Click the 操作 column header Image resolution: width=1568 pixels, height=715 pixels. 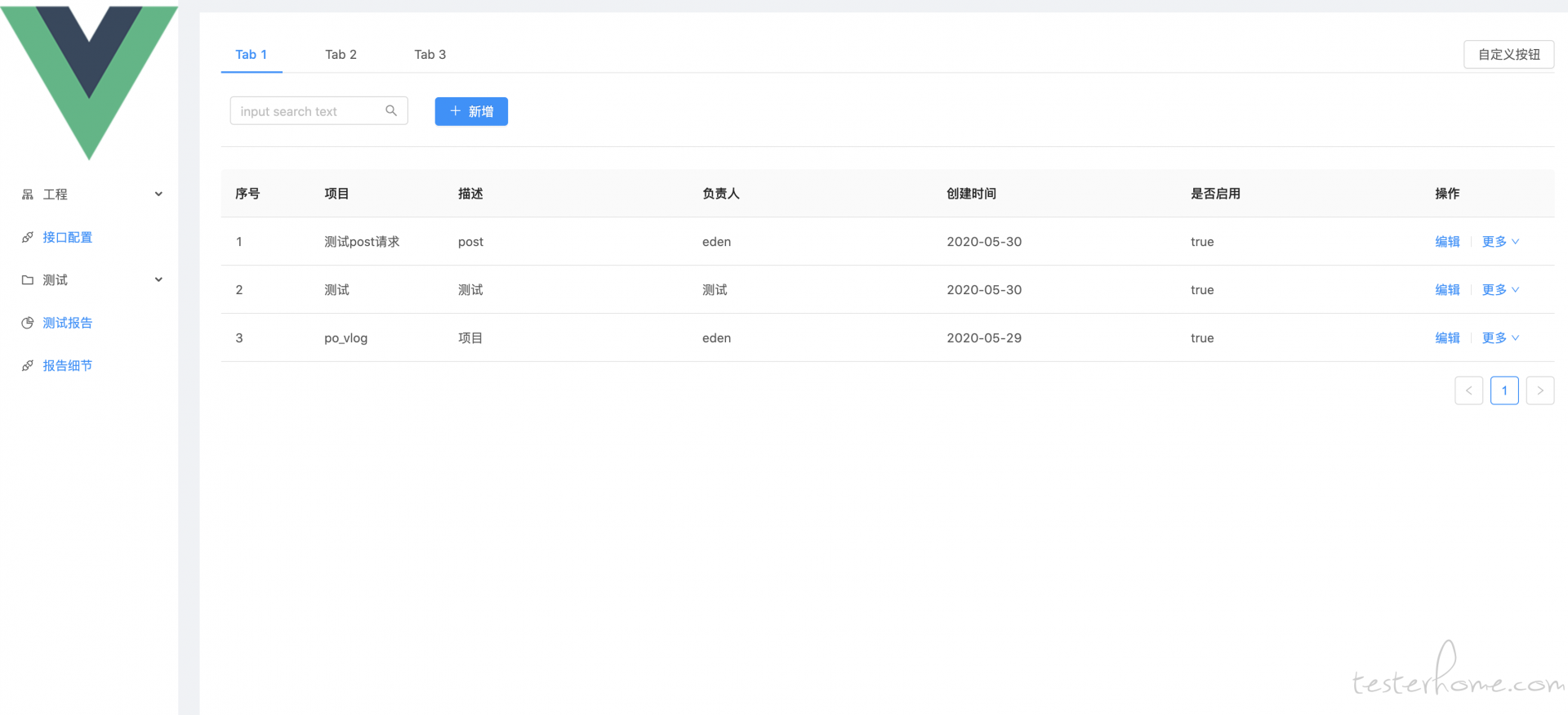click(1447, 194)
